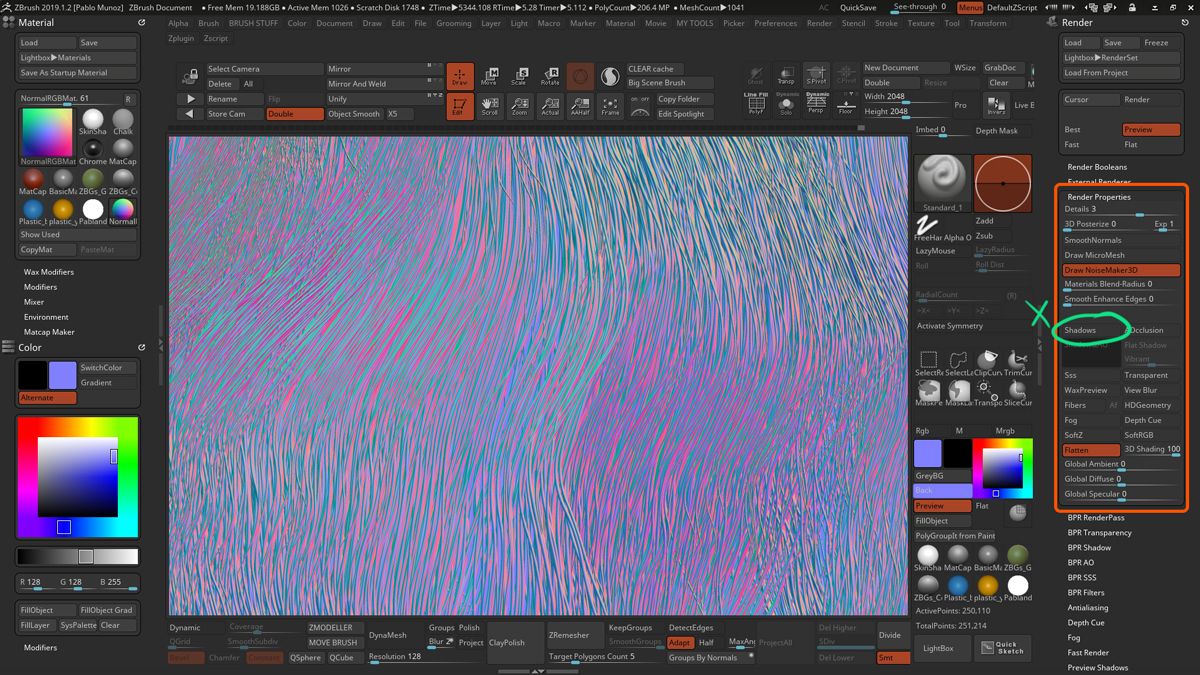The width and height of the screenshot is (1200, 675).
Task: Set canvas to Actual size icon
Action: [x=550, y=106]
